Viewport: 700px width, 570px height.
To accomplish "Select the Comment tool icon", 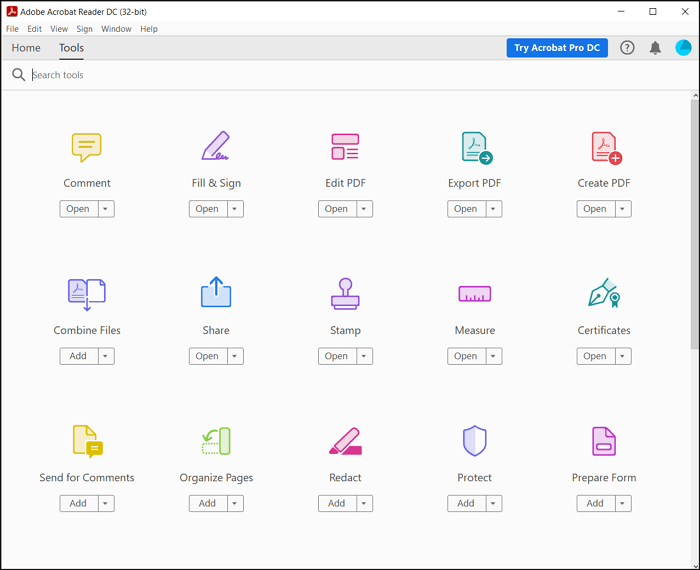I will click(x=87, y=147).
